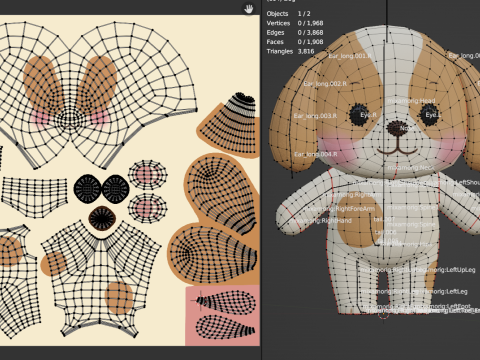Select the upper pink blush UV island

tap(148, 175)
